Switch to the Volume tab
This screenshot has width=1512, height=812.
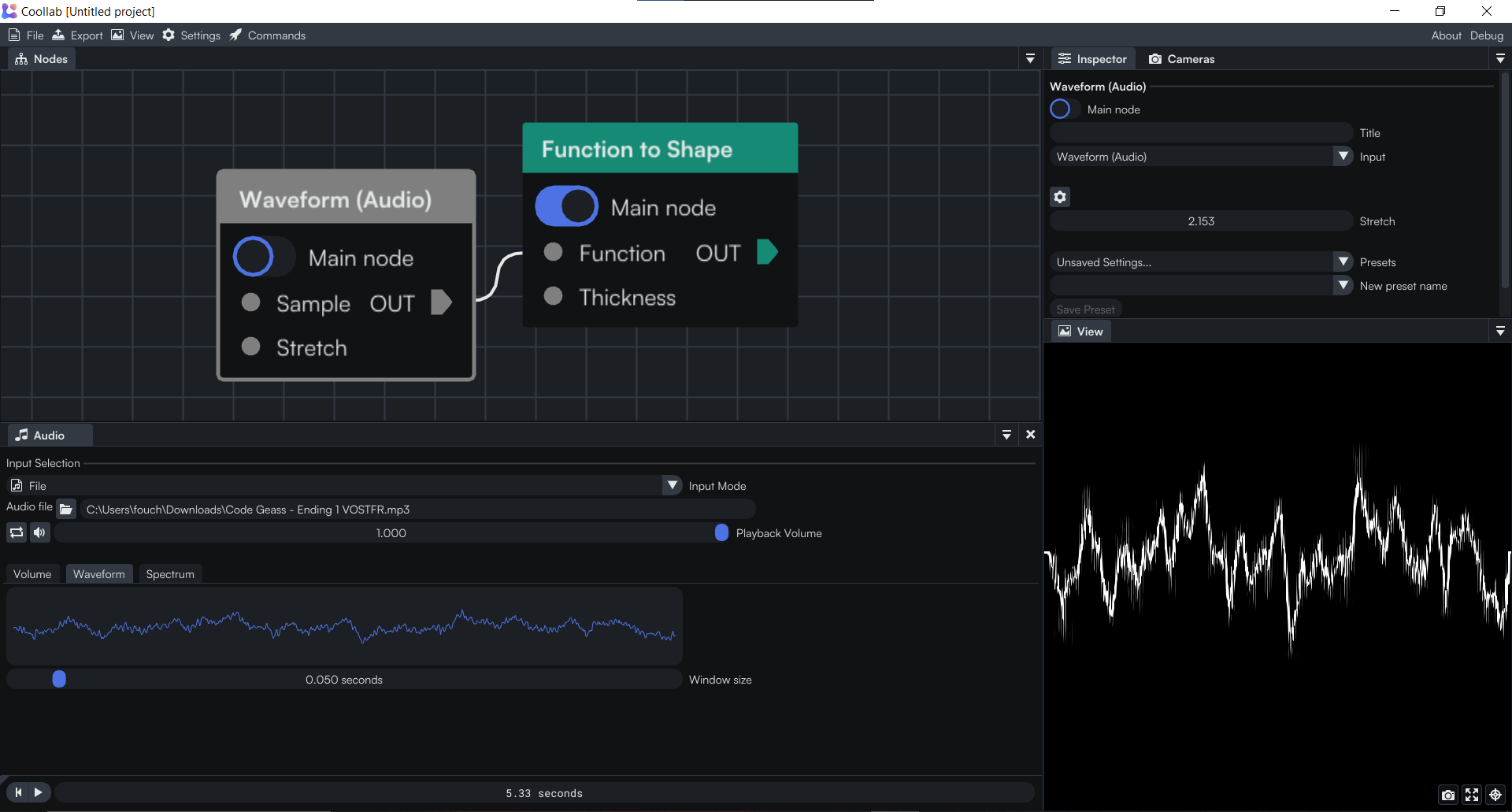point(32,574)
